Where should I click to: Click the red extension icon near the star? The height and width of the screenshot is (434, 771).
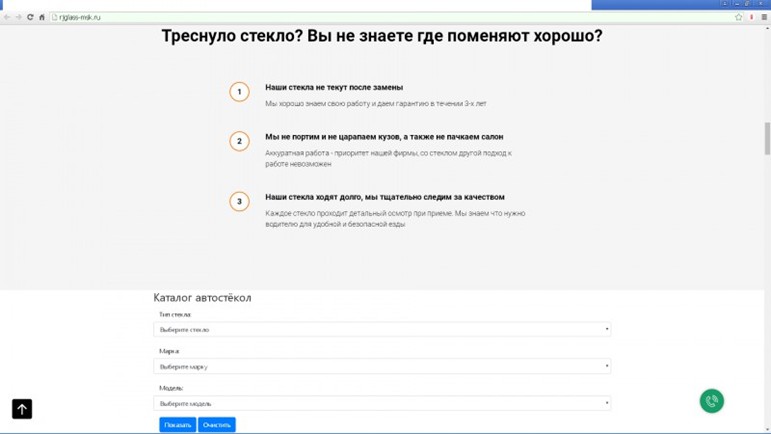751,17
